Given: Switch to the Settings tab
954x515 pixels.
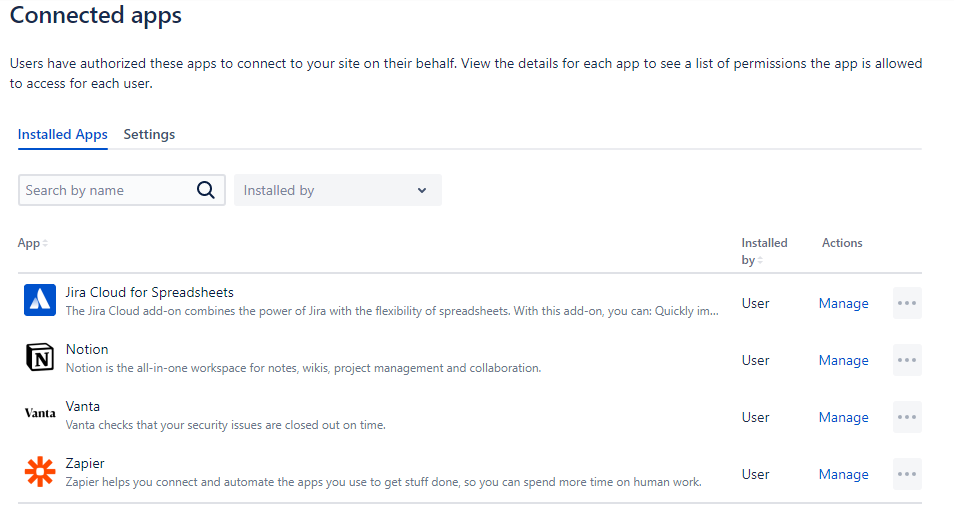Looking at the screenshot, I should (149, 135).
